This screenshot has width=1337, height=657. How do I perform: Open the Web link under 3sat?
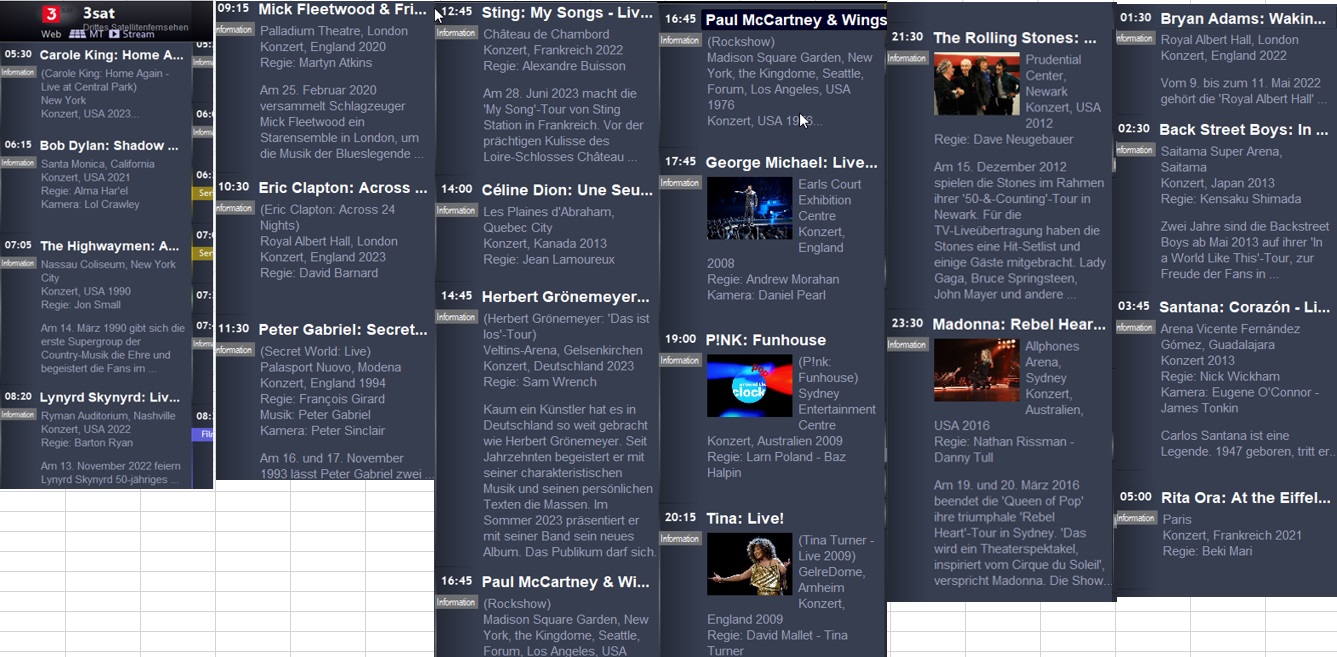tap(51, 34)
